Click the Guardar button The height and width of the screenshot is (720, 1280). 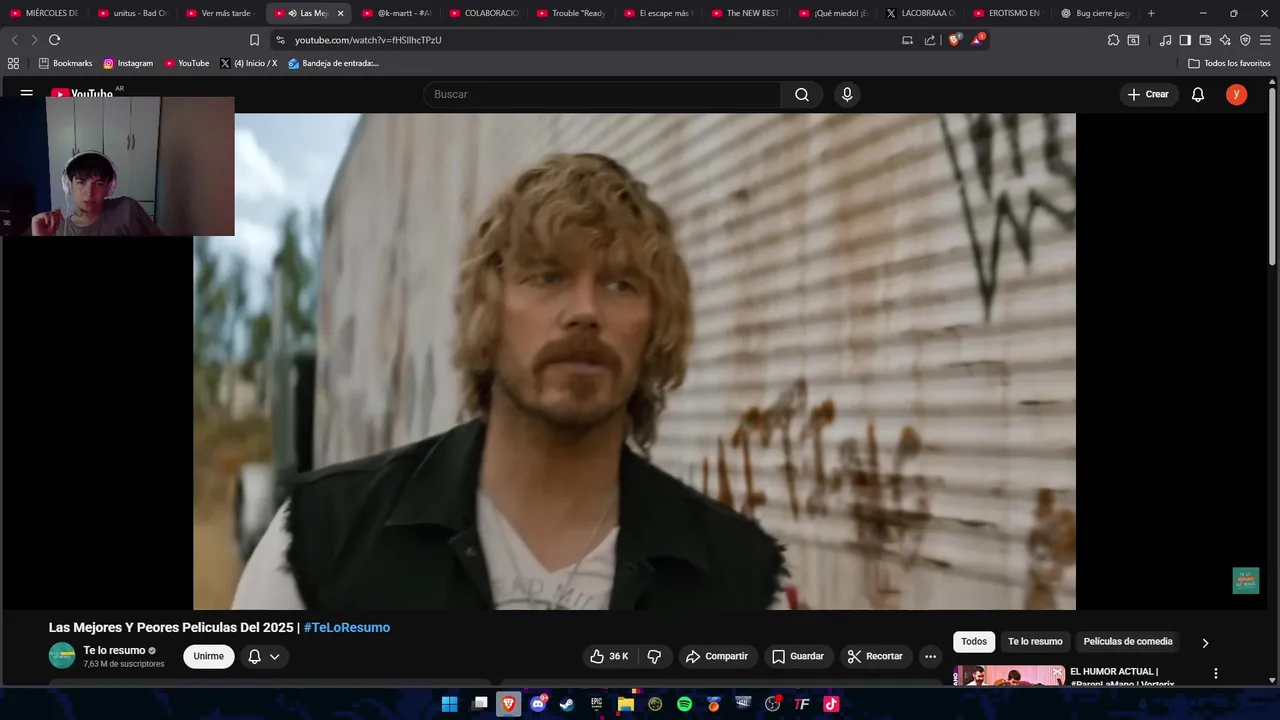[x=798, y=656]
